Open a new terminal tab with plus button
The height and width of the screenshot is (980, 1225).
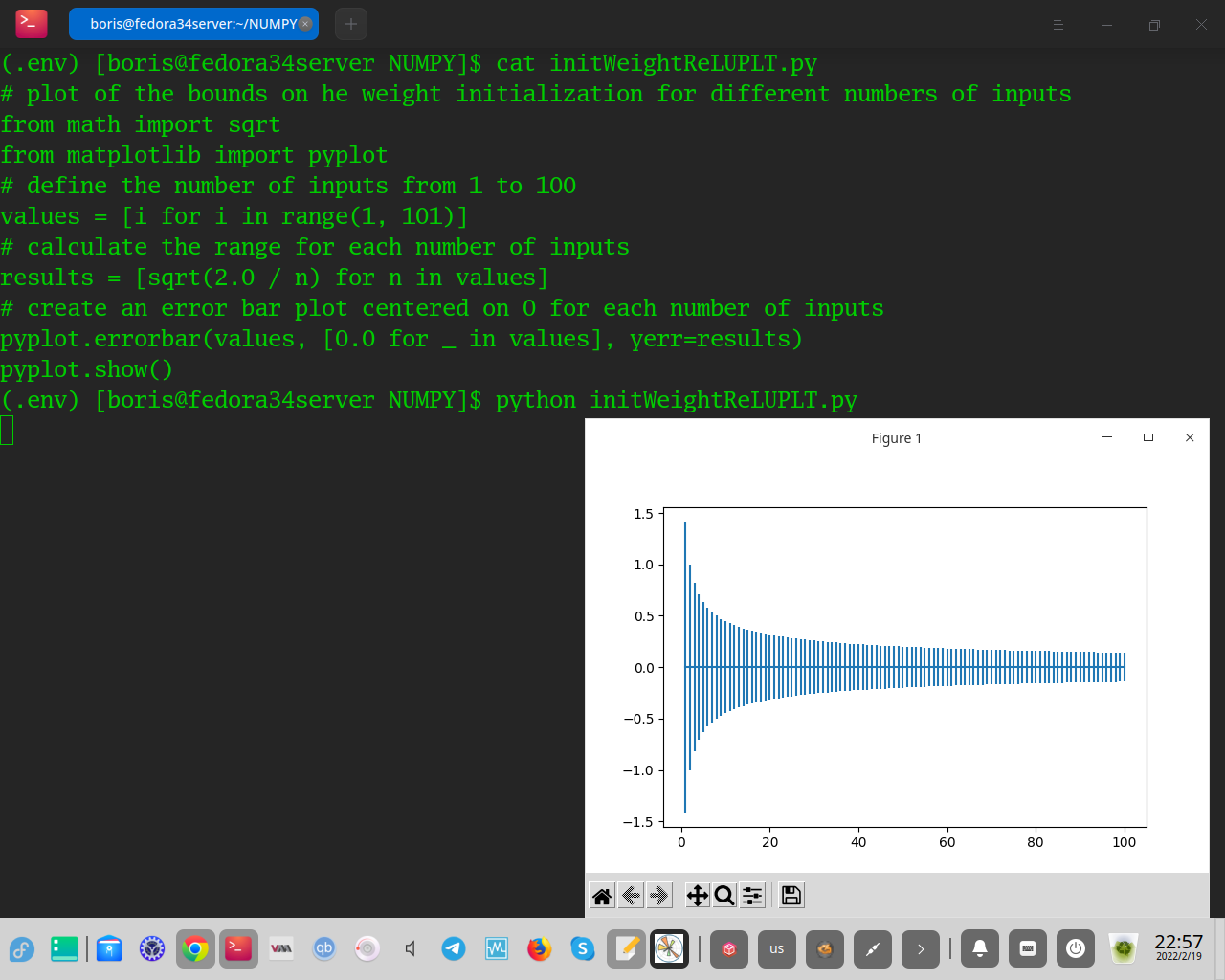[x=351, y=24]
